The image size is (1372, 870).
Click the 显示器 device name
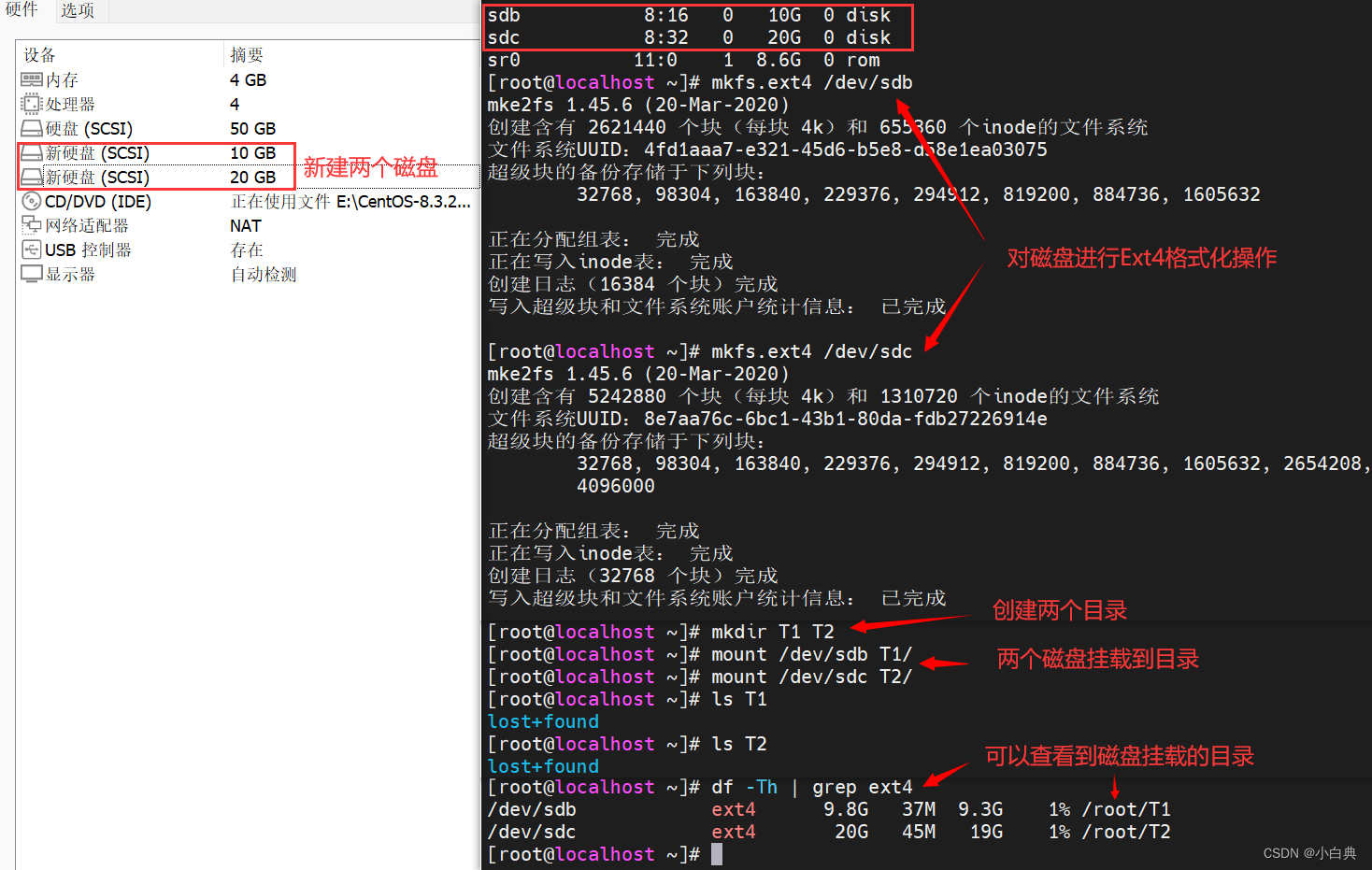pyautogui.click(x=70, y=275)
